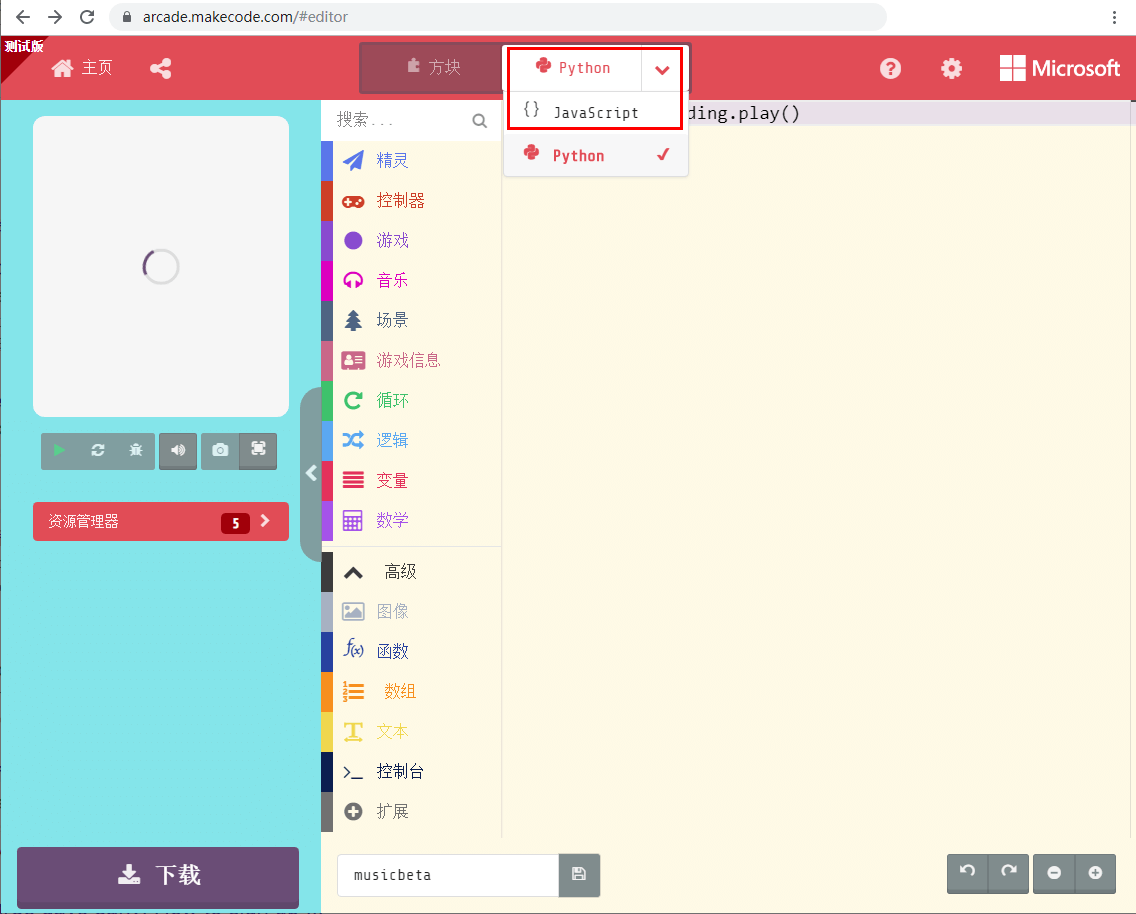Start the simulator with play button
Viewport: 1136px width, 914px height.
tap(60, 450)
